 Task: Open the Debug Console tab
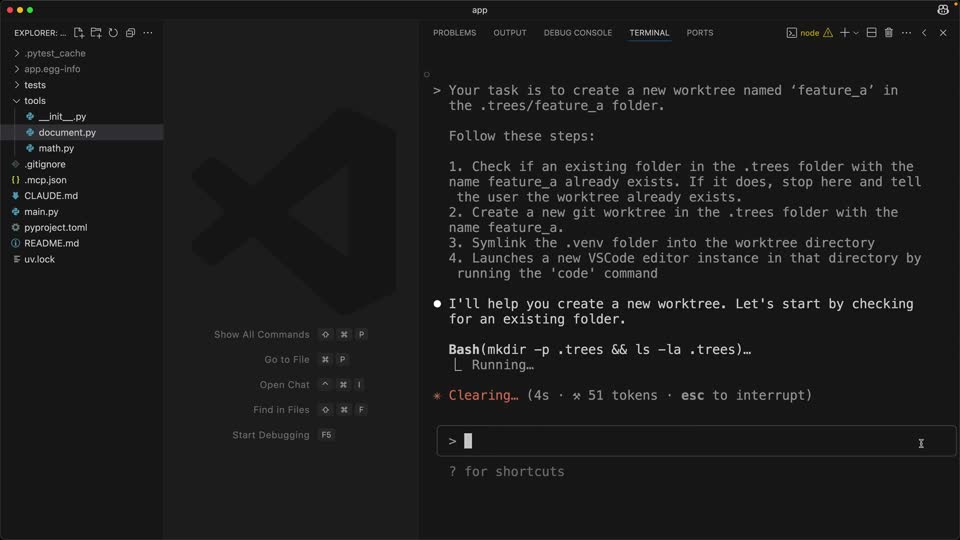(x=578, y=33)
